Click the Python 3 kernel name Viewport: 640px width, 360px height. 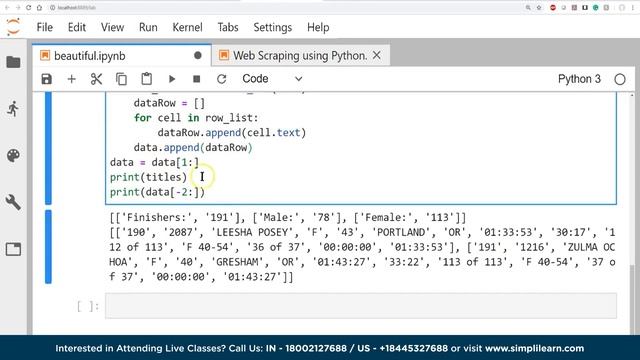pos(579,79)
